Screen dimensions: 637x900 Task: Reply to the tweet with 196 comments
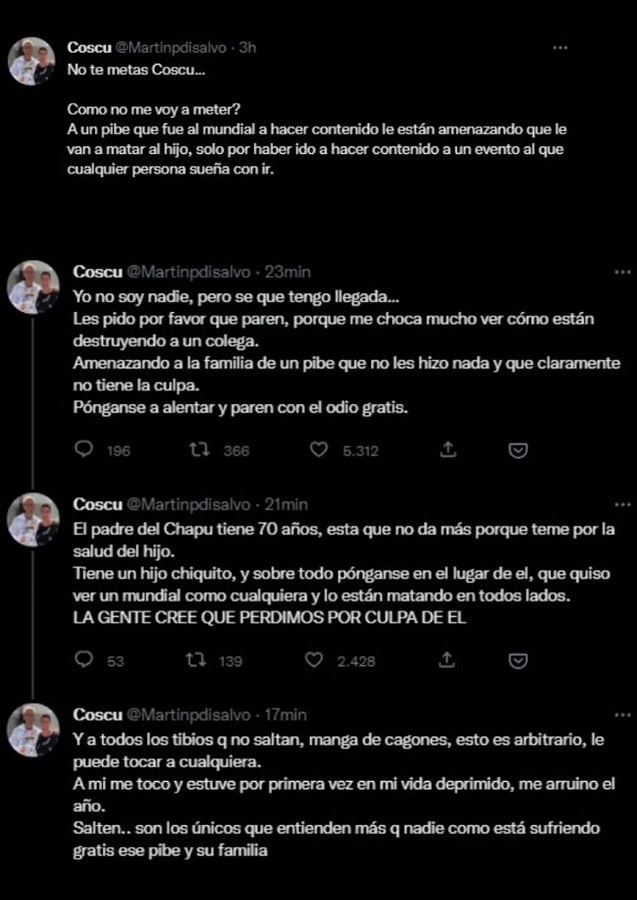click(84, 450)
